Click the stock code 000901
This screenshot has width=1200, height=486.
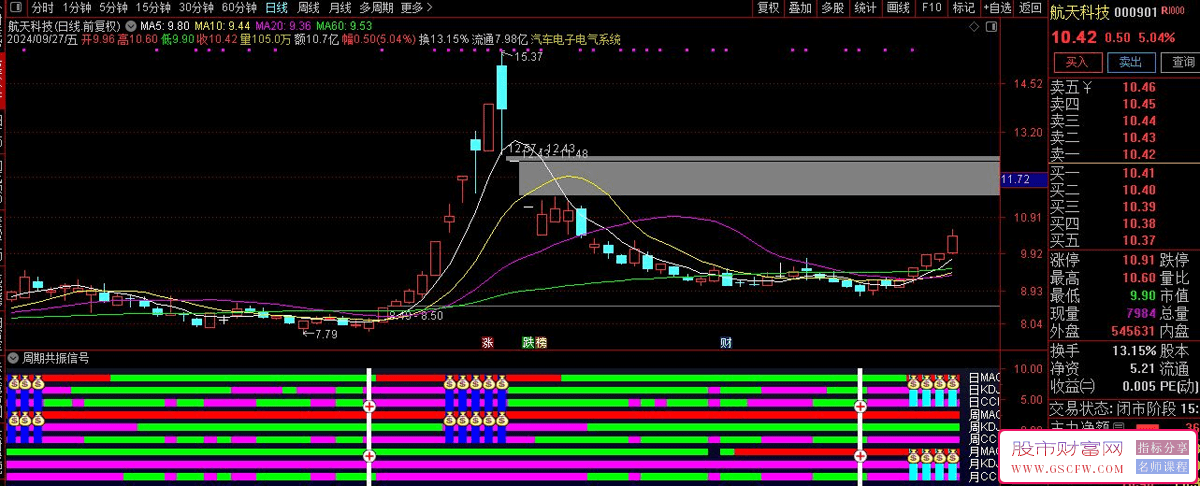click(1138, 11)
